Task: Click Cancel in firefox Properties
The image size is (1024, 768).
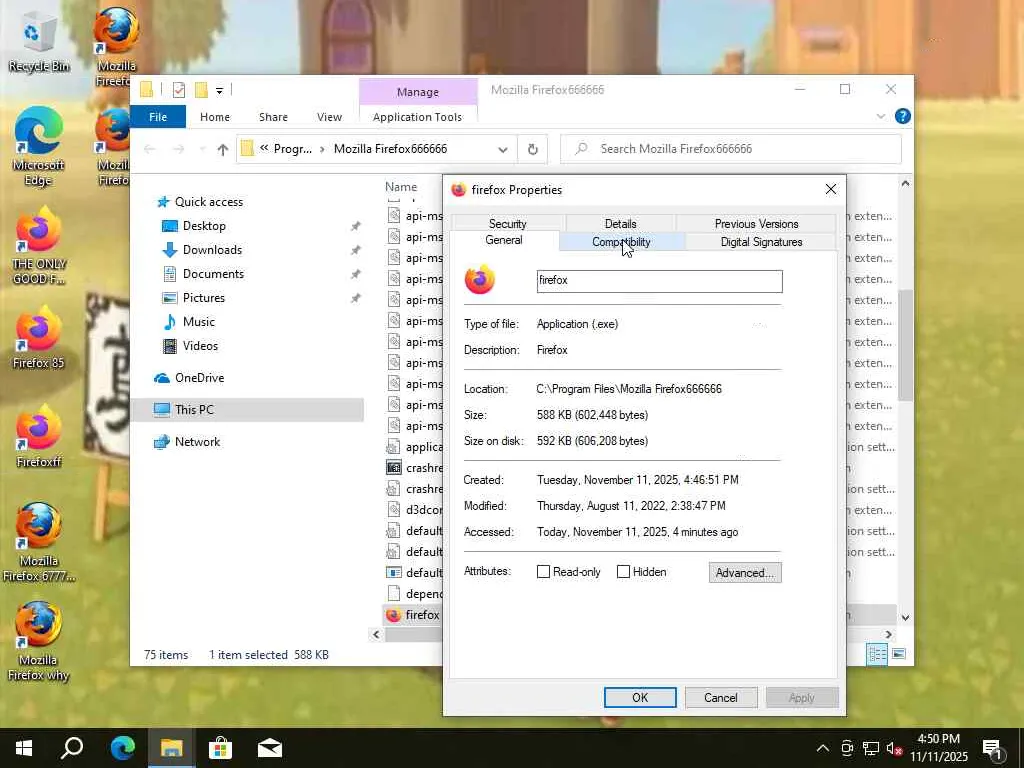Action: point(721,697)
